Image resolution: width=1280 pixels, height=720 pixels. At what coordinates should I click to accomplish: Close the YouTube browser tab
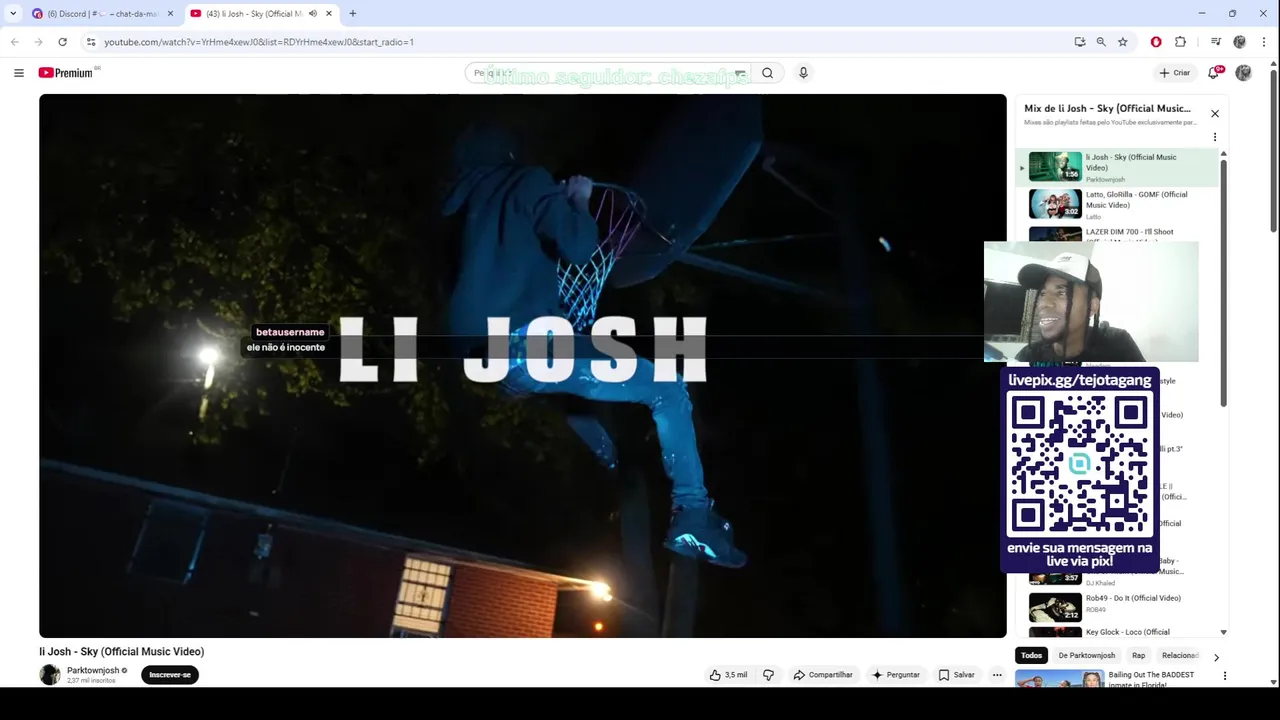328,14
